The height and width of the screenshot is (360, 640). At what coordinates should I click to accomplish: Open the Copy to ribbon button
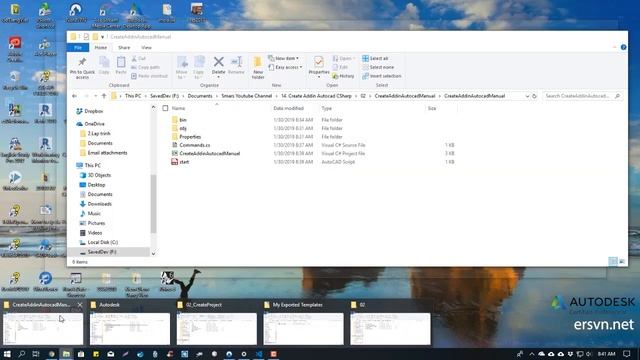click(199, 67)
